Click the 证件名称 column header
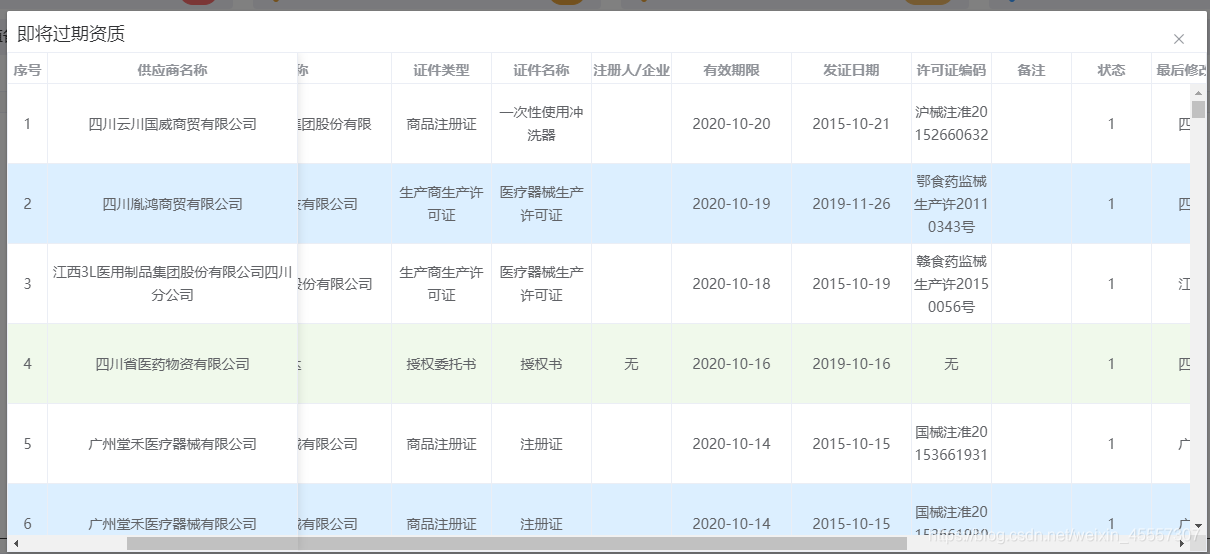The width and height of the screenshot is (1210, 554). (x=541, y=70)
